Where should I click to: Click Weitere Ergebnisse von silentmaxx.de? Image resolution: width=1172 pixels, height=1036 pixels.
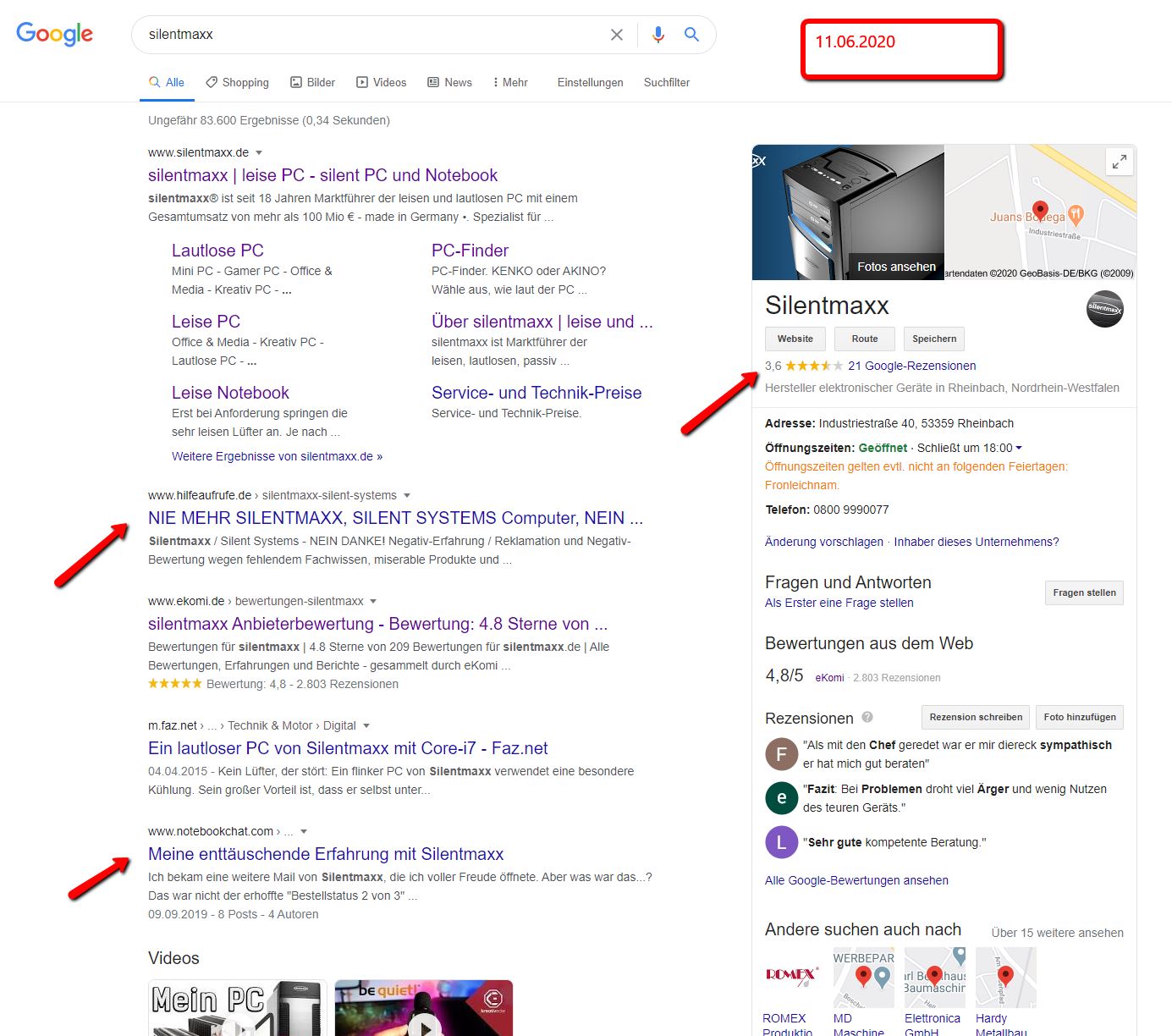277,456
